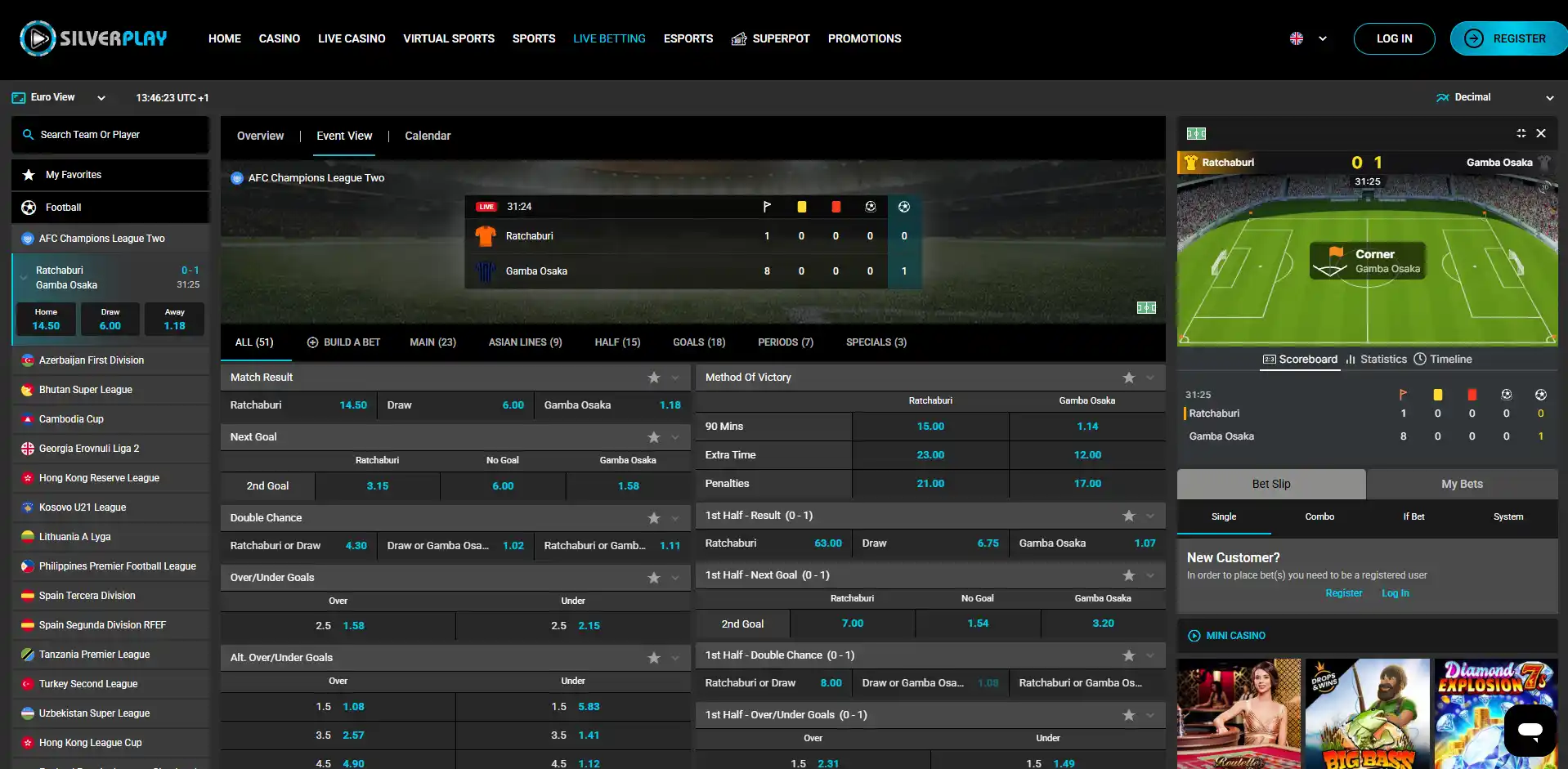1568x769 pixels.
Task: Open the Decimal odds format dropdown
Action: point(1549,98)
